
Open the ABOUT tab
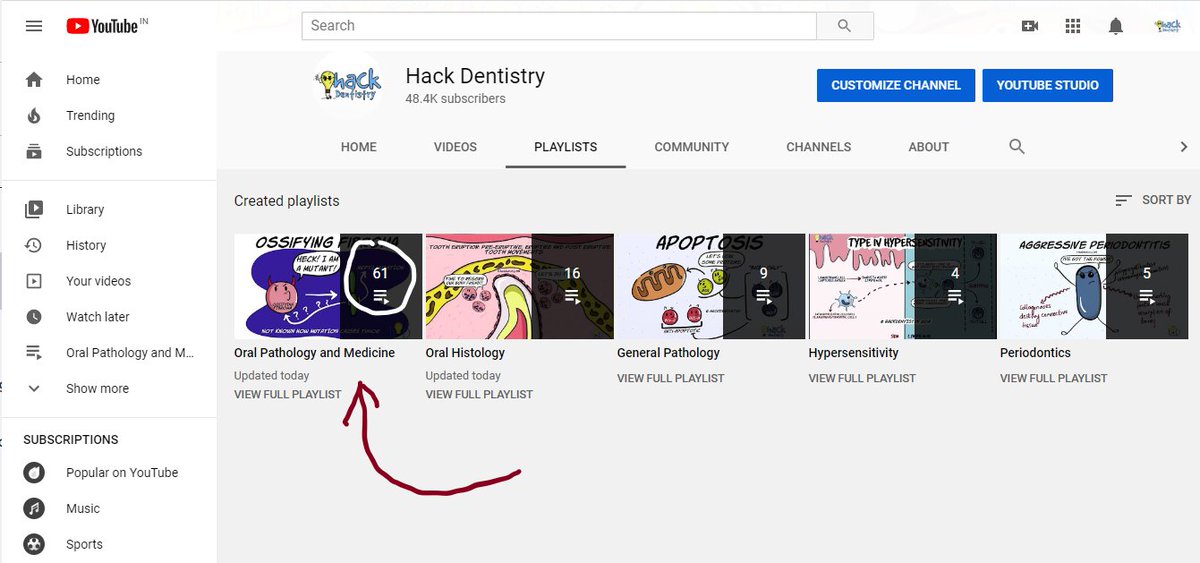tap(929, 147)
